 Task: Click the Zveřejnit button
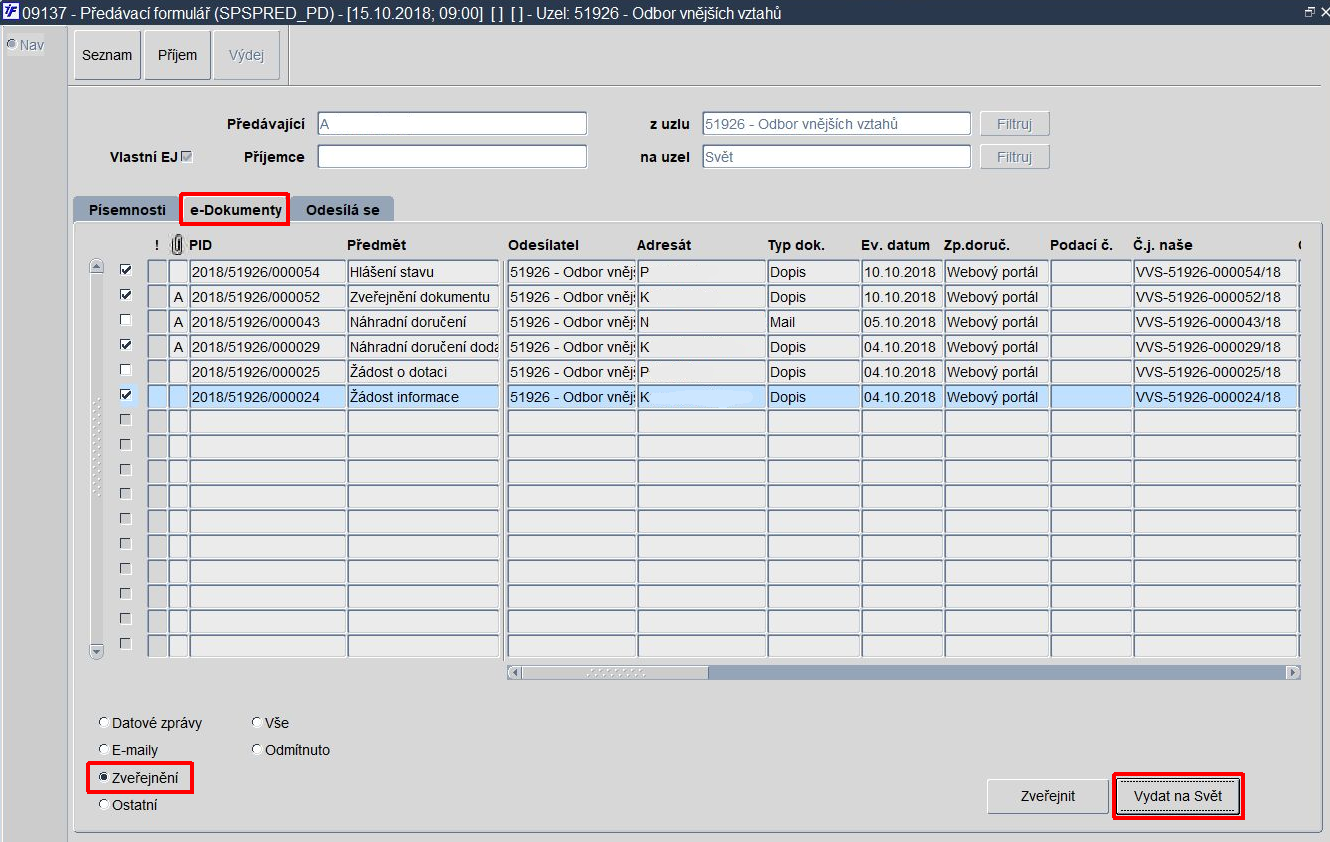point(1048,796)
